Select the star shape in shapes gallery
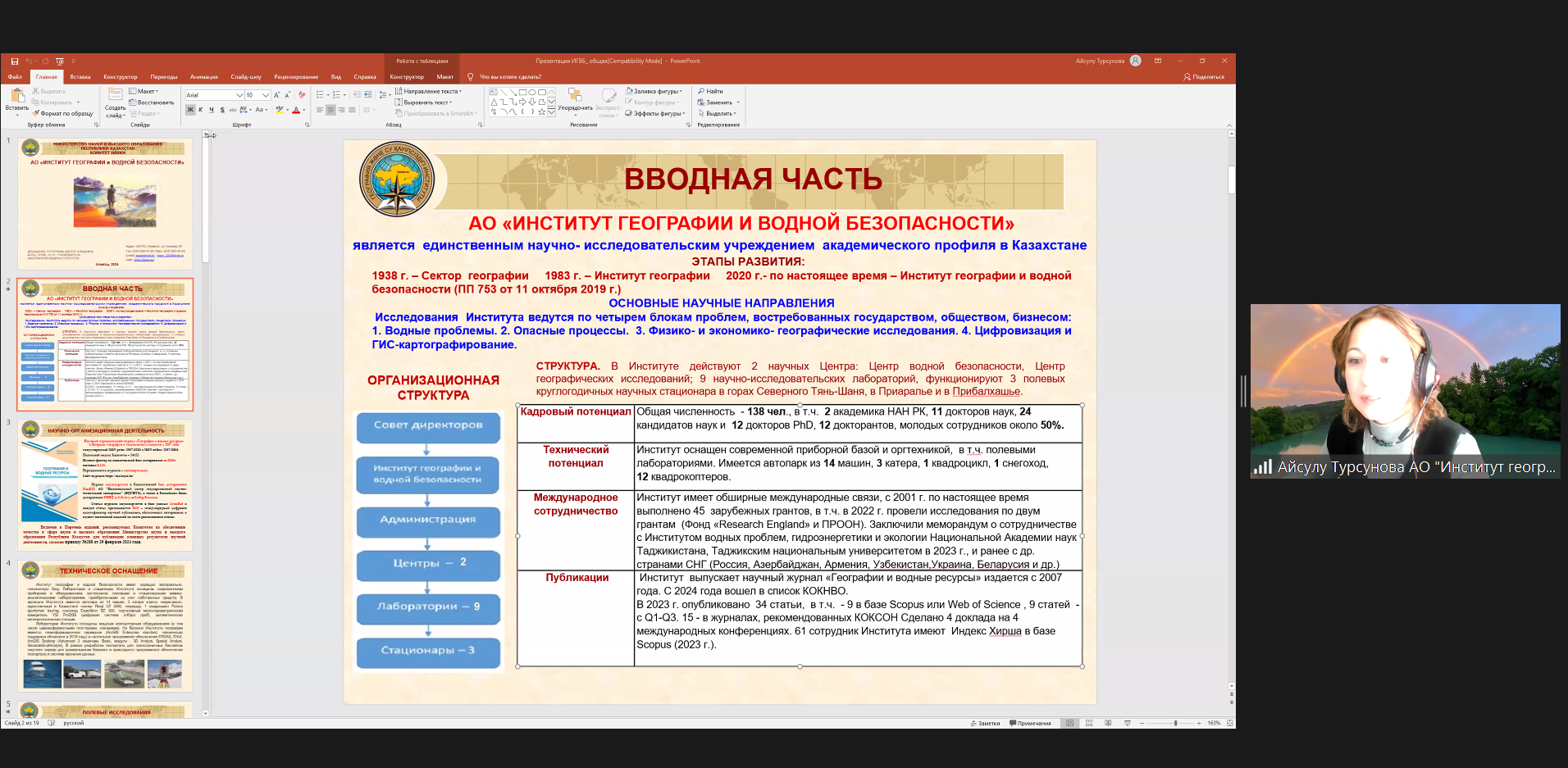 (x=541, y=111)
